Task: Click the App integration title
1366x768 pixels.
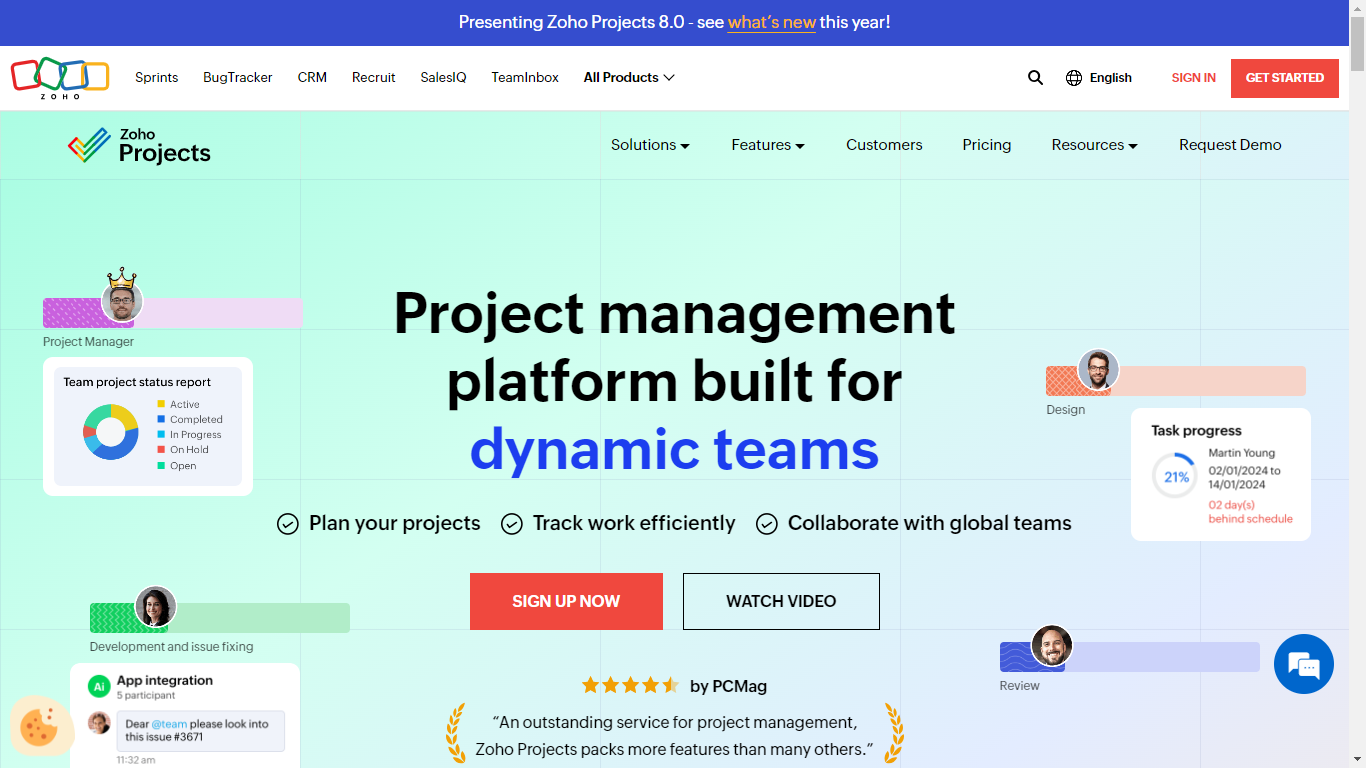Action: pyautogui.click(x=165, y=680)
